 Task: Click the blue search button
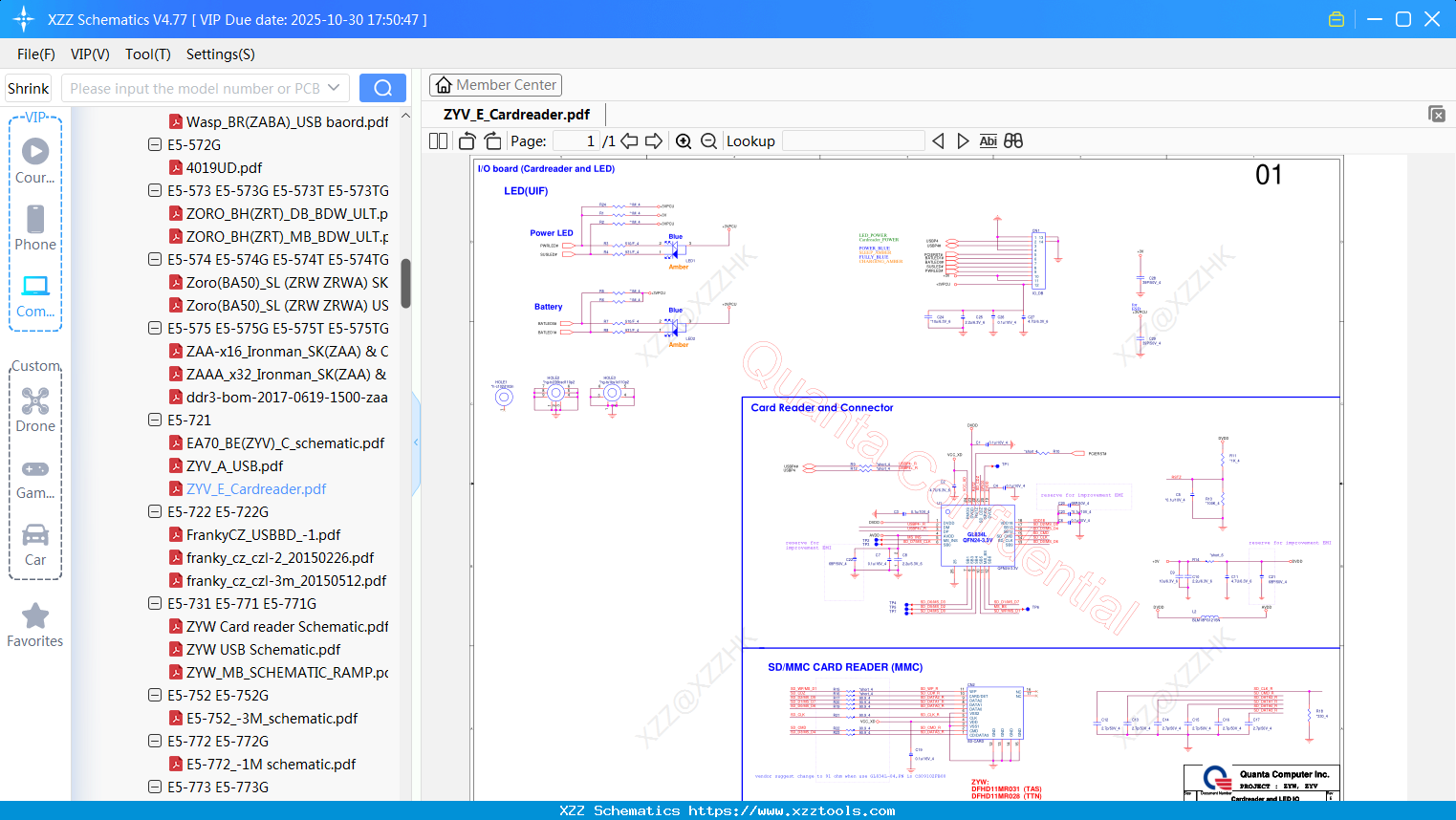pyautogui.click(x=382, y=88)
